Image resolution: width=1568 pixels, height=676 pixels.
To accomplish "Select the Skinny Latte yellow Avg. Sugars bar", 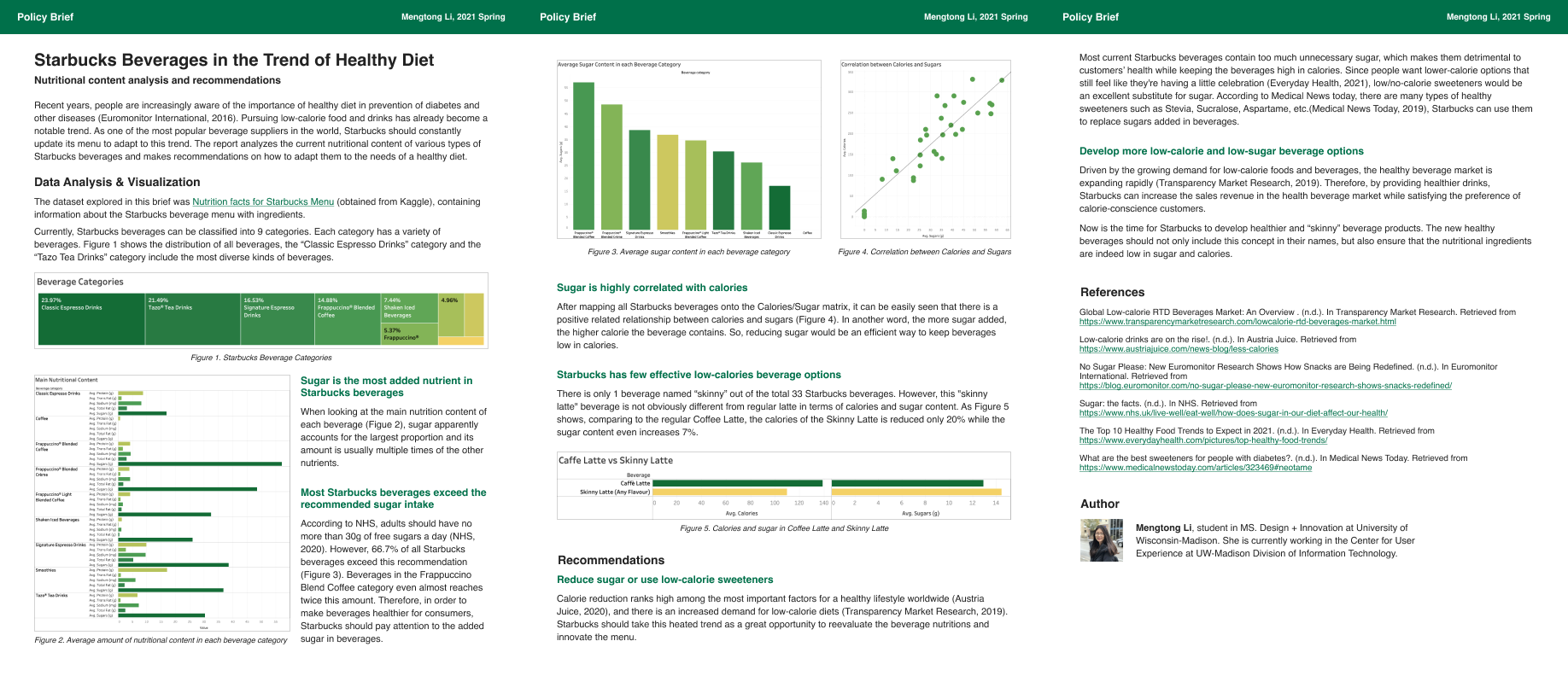I will pos(916,492).
